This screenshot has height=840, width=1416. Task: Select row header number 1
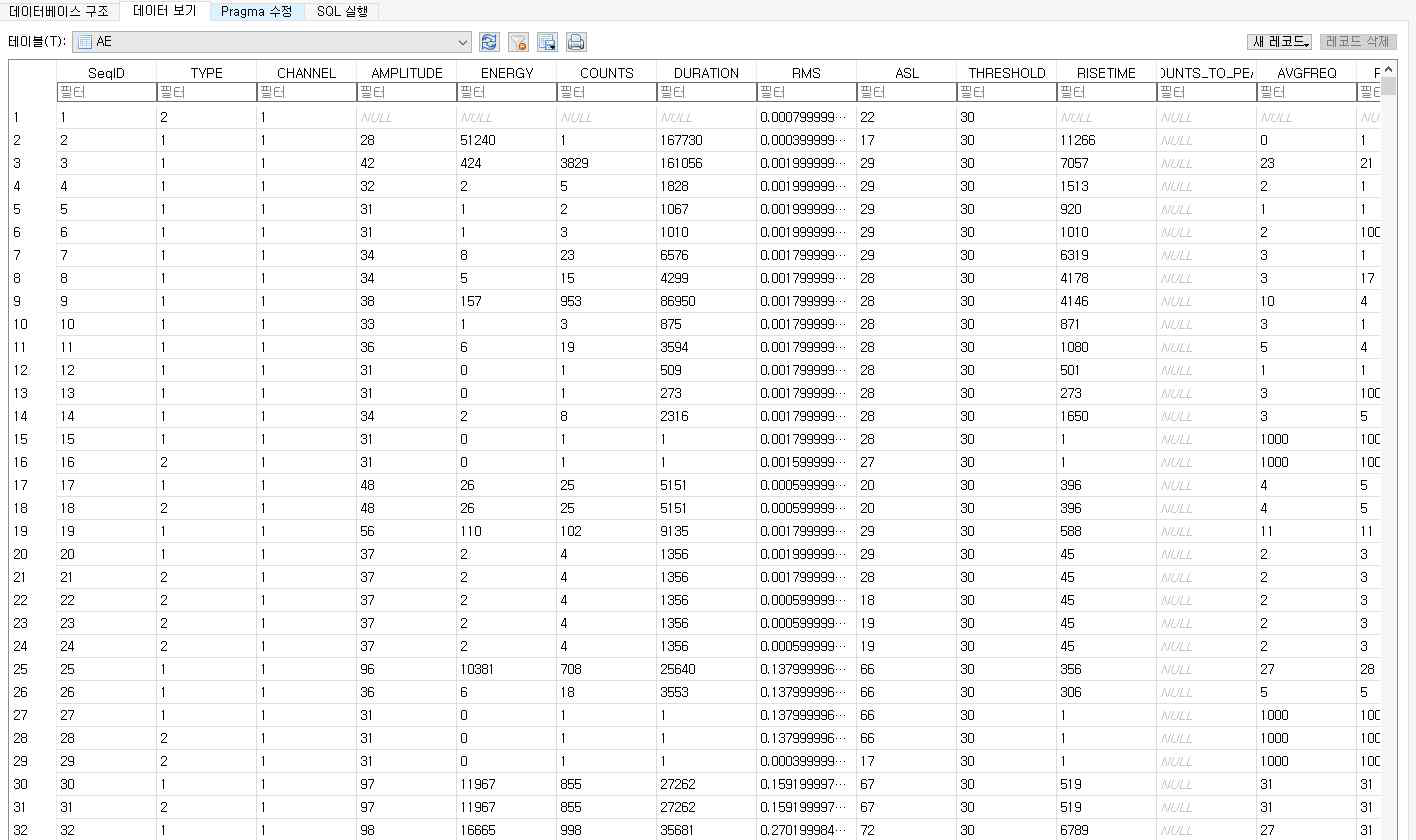(x=33, y=117)
